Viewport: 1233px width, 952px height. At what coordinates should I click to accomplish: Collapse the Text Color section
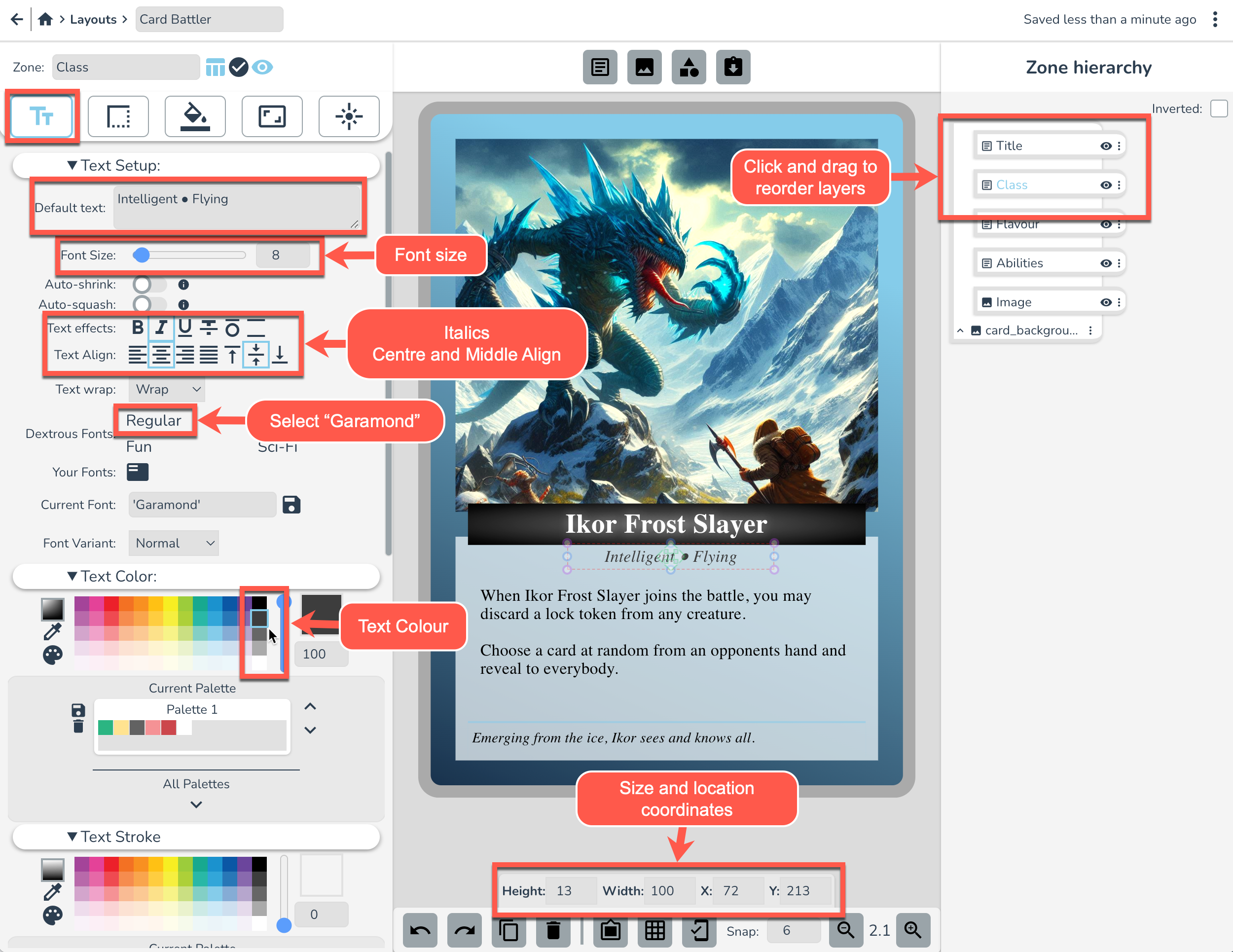[x=73, y=576]
